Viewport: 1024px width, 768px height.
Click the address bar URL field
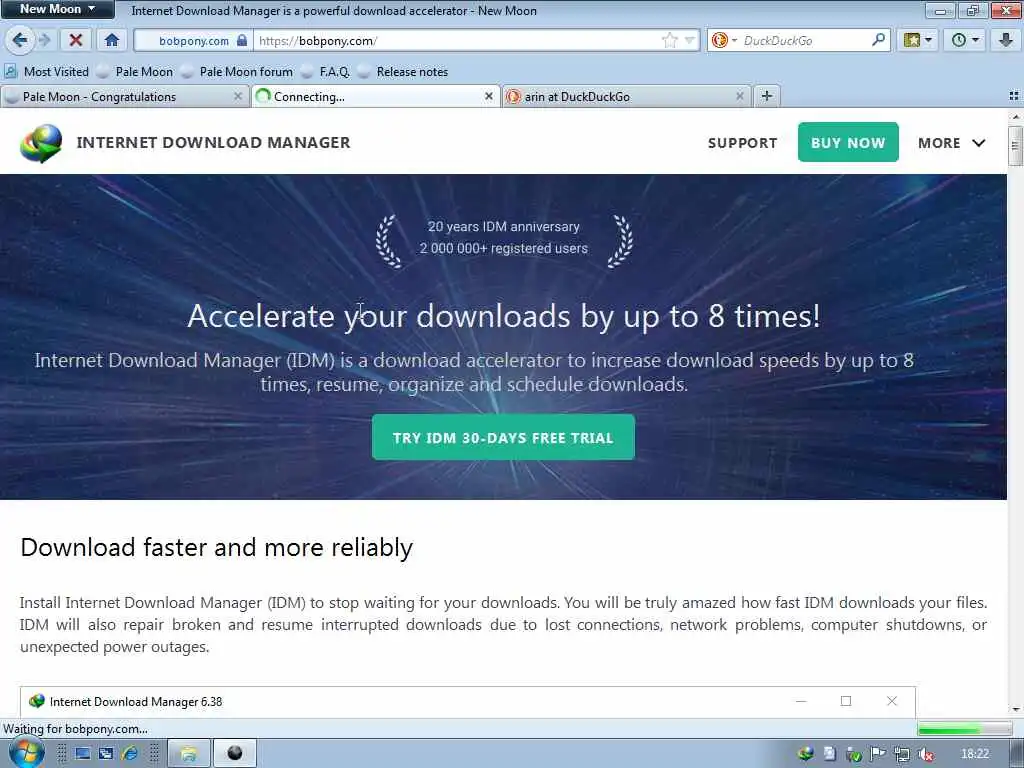(x=457, y=40)
